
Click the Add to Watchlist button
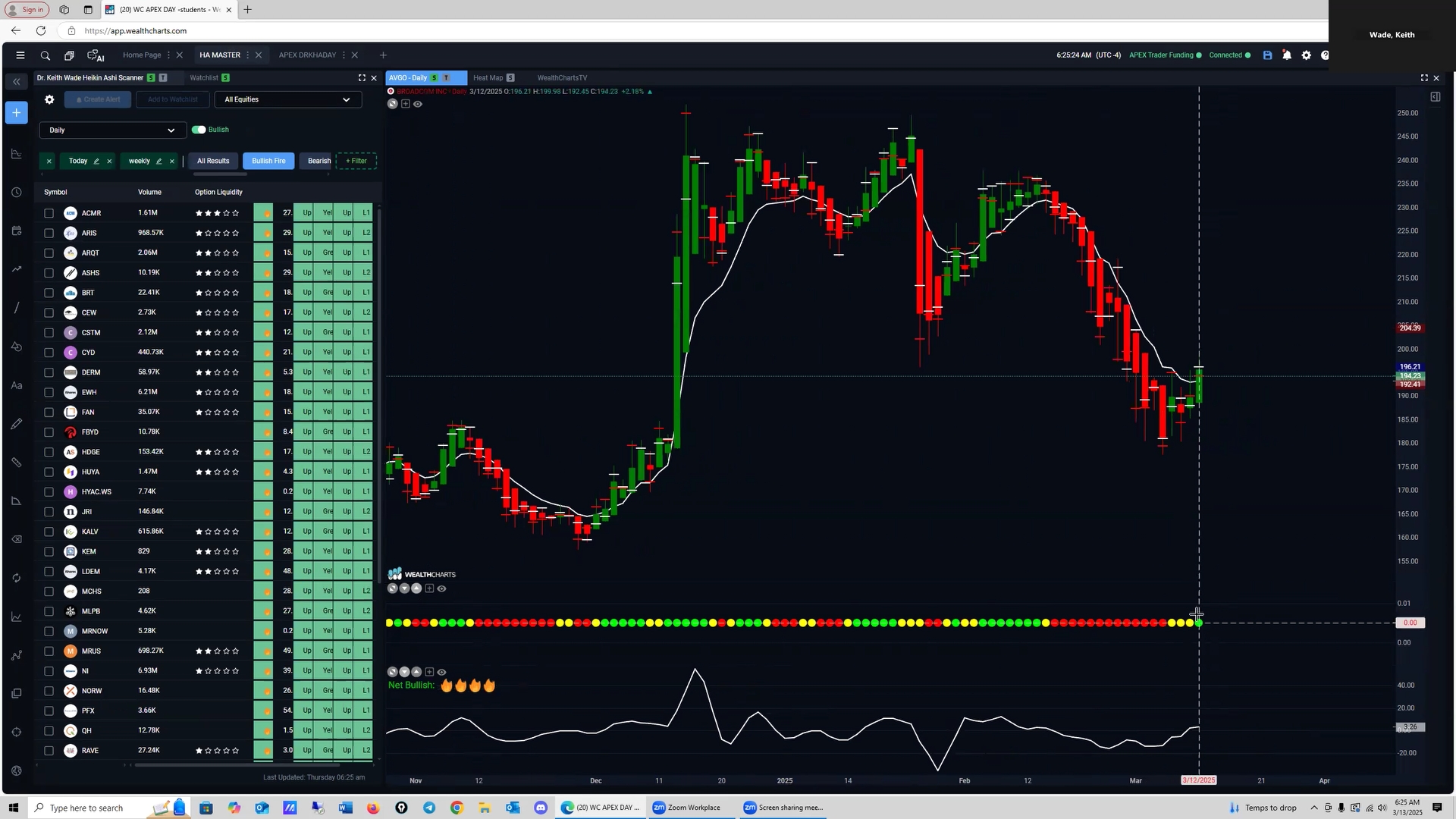(x=173, y=99)
